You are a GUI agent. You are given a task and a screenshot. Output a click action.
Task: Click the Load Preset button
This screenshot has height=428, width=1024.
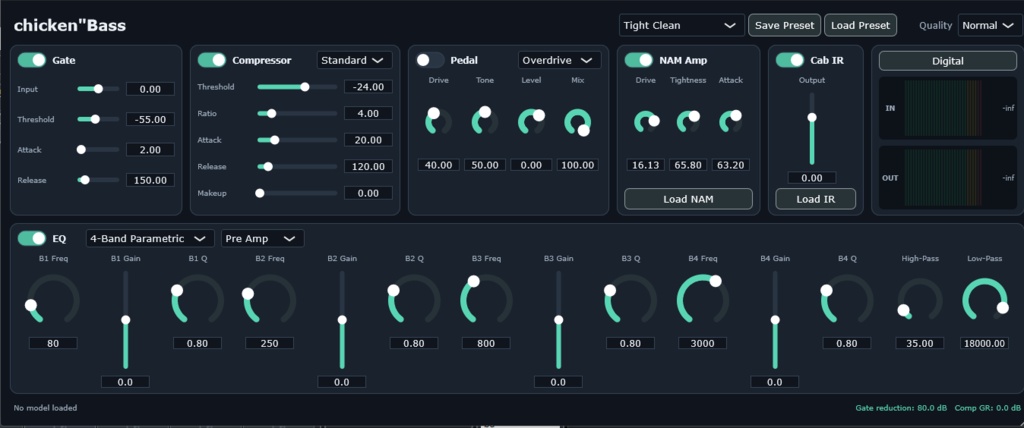point(861,25)
